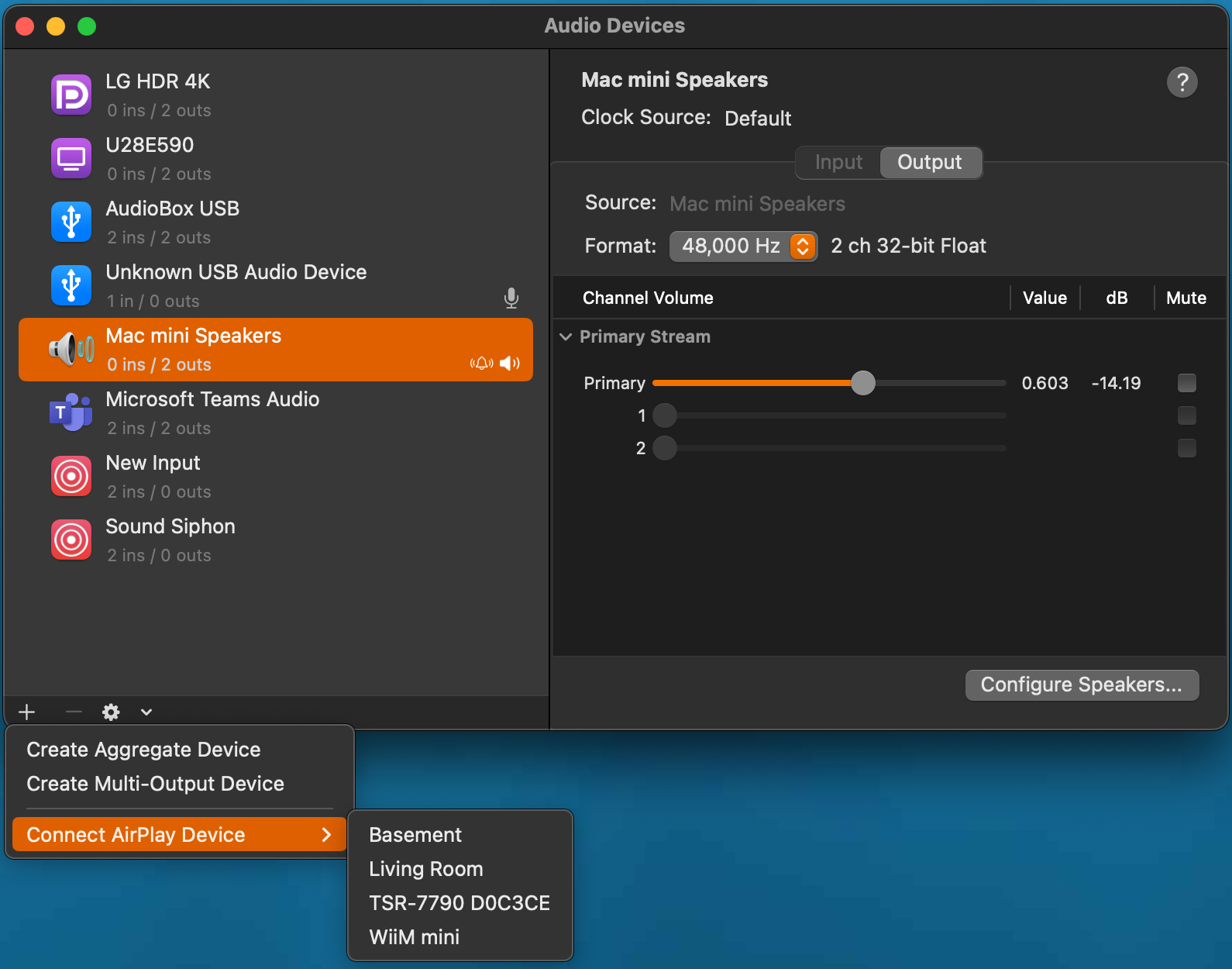
Task: Click the microphone default-input indicator icon
Action: click(x=511, y=298)
